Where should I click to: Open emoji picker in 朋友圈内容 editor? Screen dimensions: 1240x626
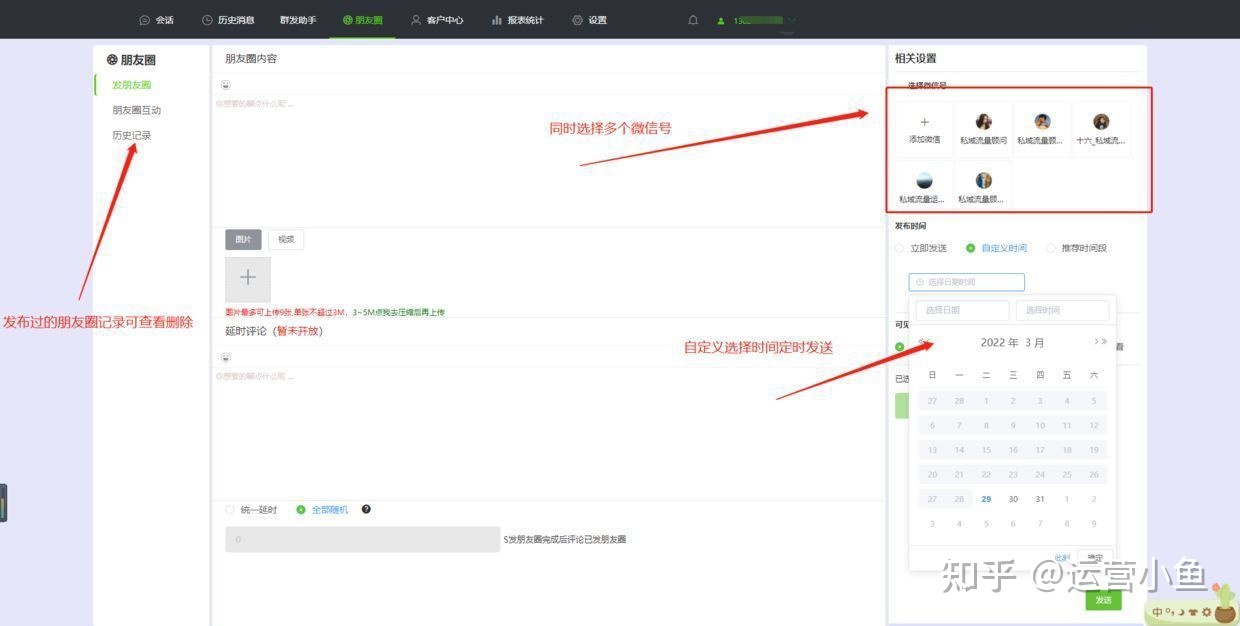click(225, 85)
